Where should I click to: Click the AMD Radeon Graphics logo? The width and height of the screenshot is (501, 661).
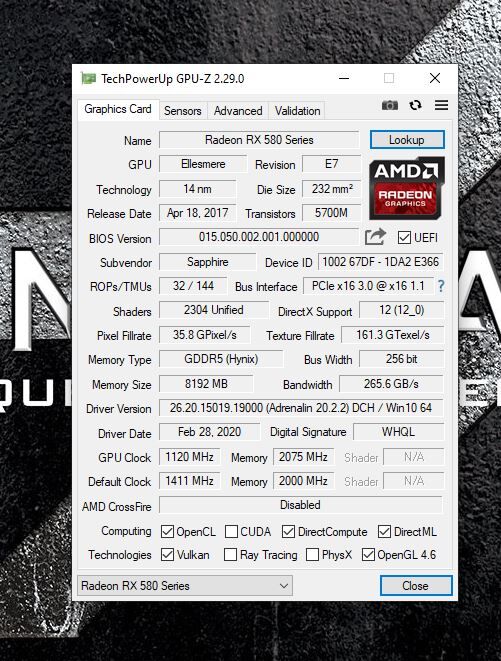click(407, 188)
